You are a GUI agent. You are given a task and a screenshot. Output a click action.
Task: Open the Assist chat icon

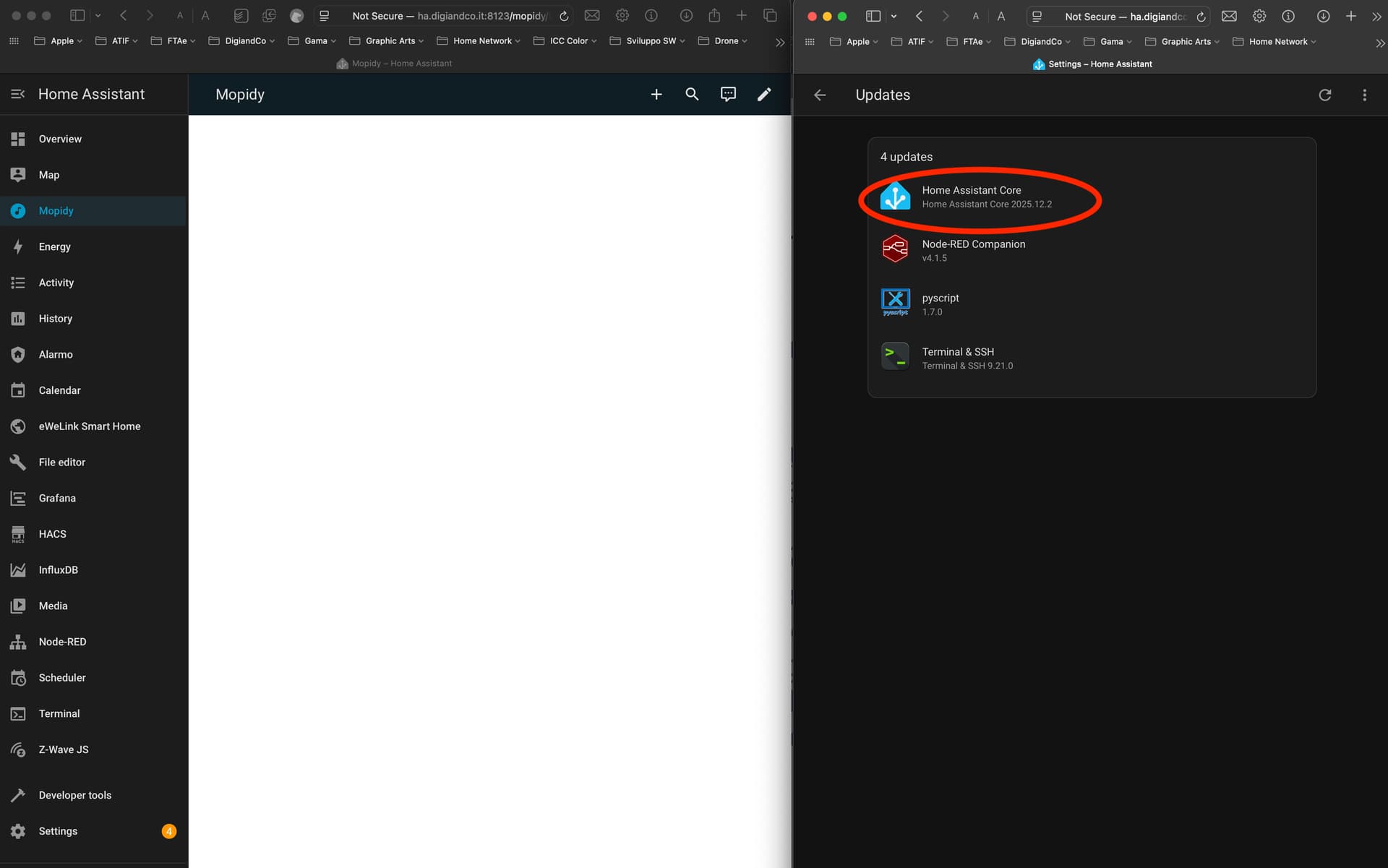[x=728, y=95]
